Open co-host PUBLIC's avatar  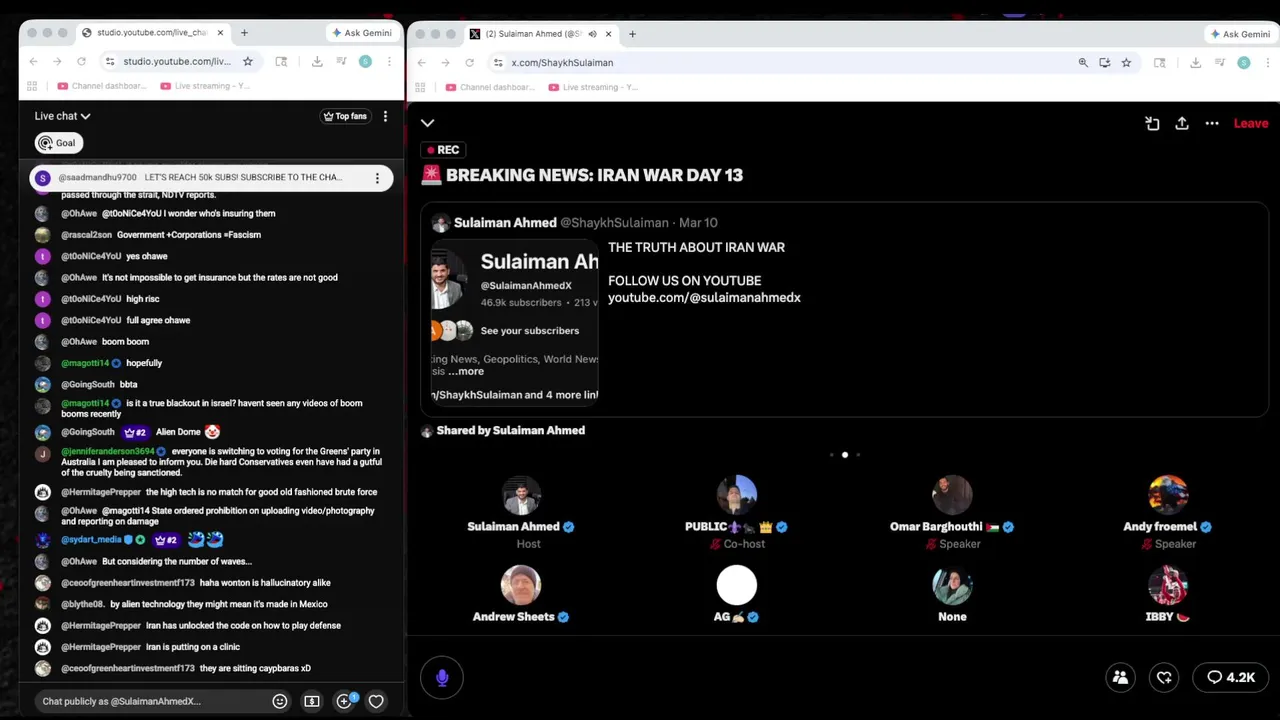[x=737, y=496]
